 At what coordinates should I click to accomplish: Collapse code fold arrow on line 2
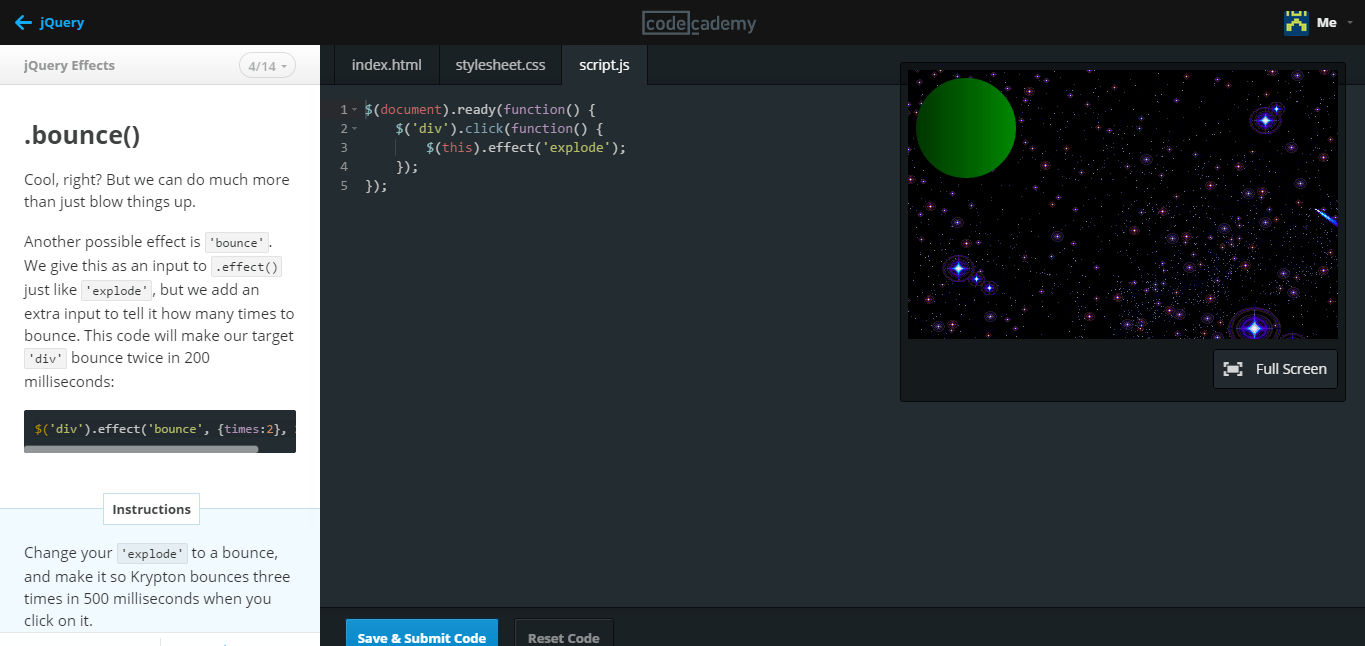[x=354, y=128]
